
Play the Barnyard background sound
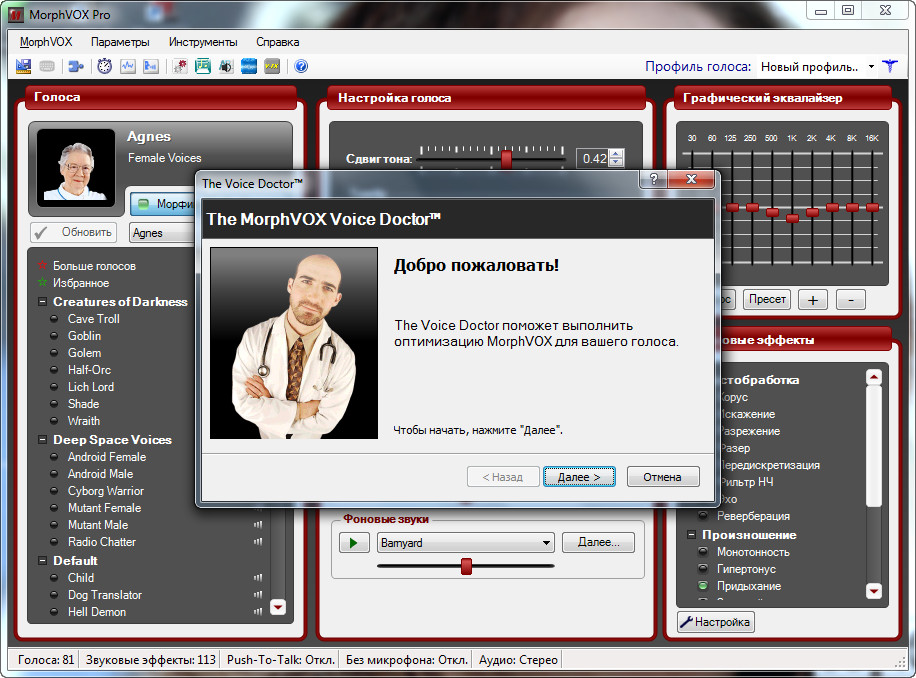tap(354, 543)
